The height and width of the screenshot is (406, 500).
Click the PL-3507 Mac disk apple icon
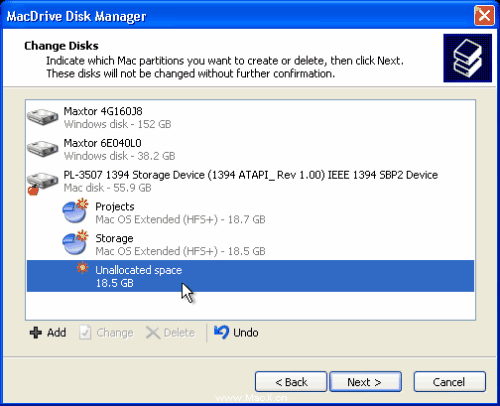[x=33, y=190]
